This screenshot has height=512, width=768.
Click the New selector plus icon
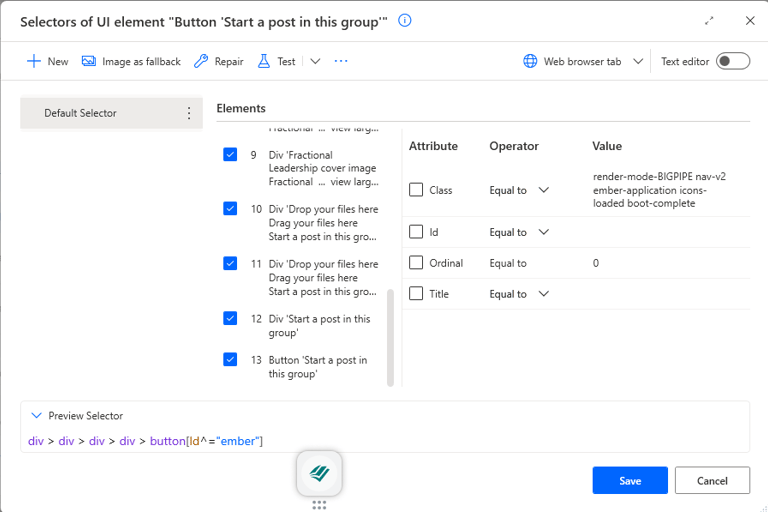pos(34,61)
